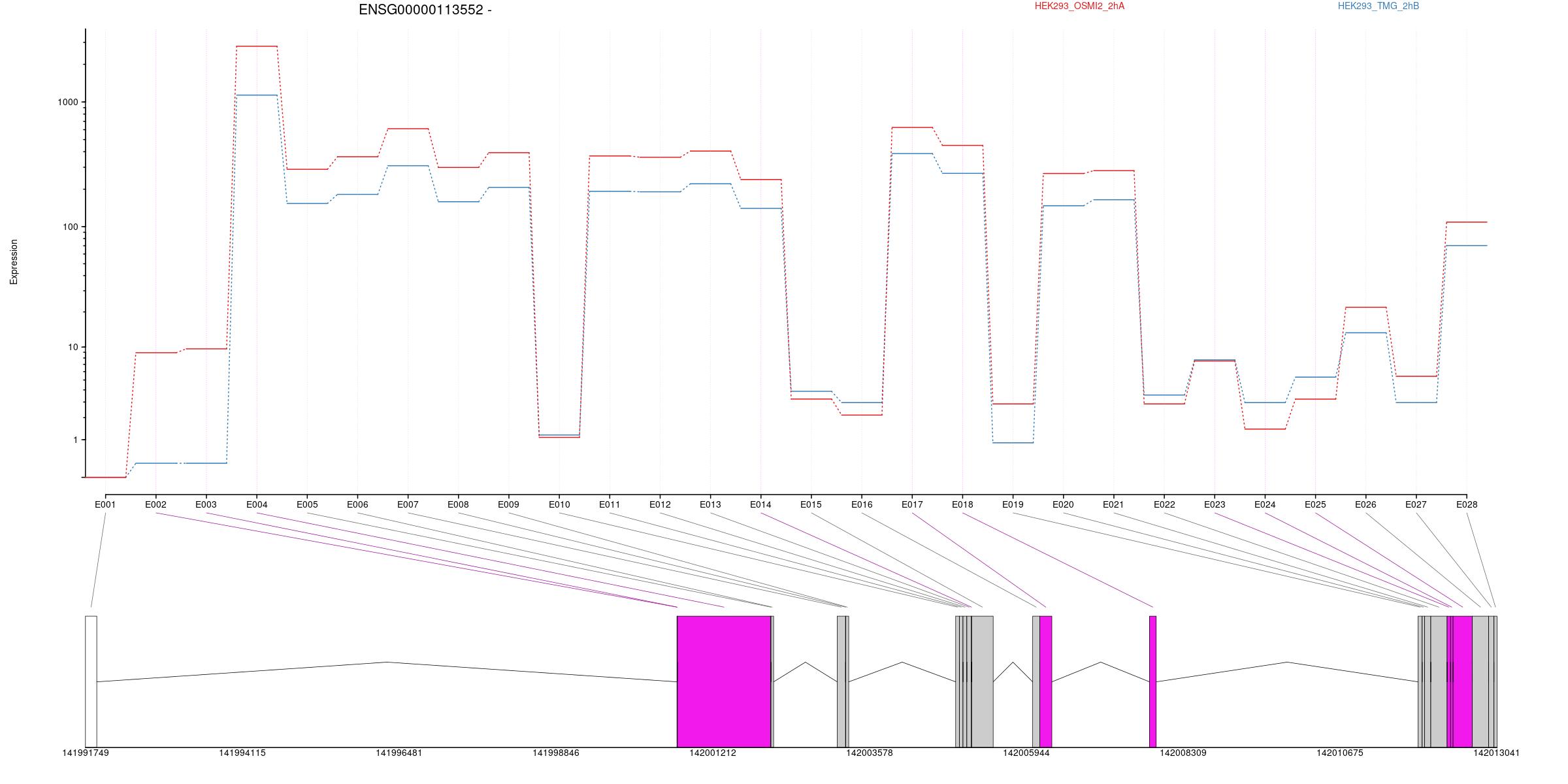Click exon label E014
Image resolution: width=1568 pixels, height=784 pixels.
[x=760, y=504]
